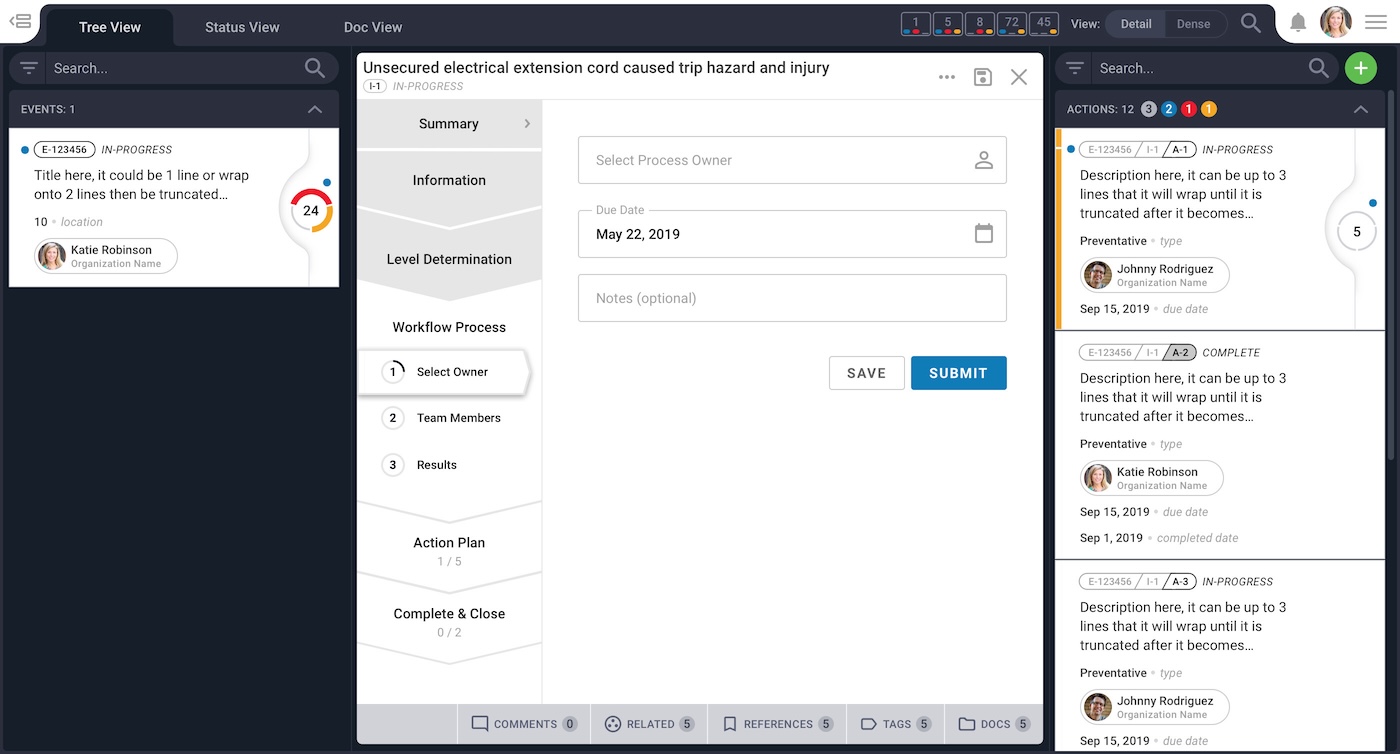Click the SUBMIT button
The height and width of the screenshot is (754, 1400).
[958, 373]
